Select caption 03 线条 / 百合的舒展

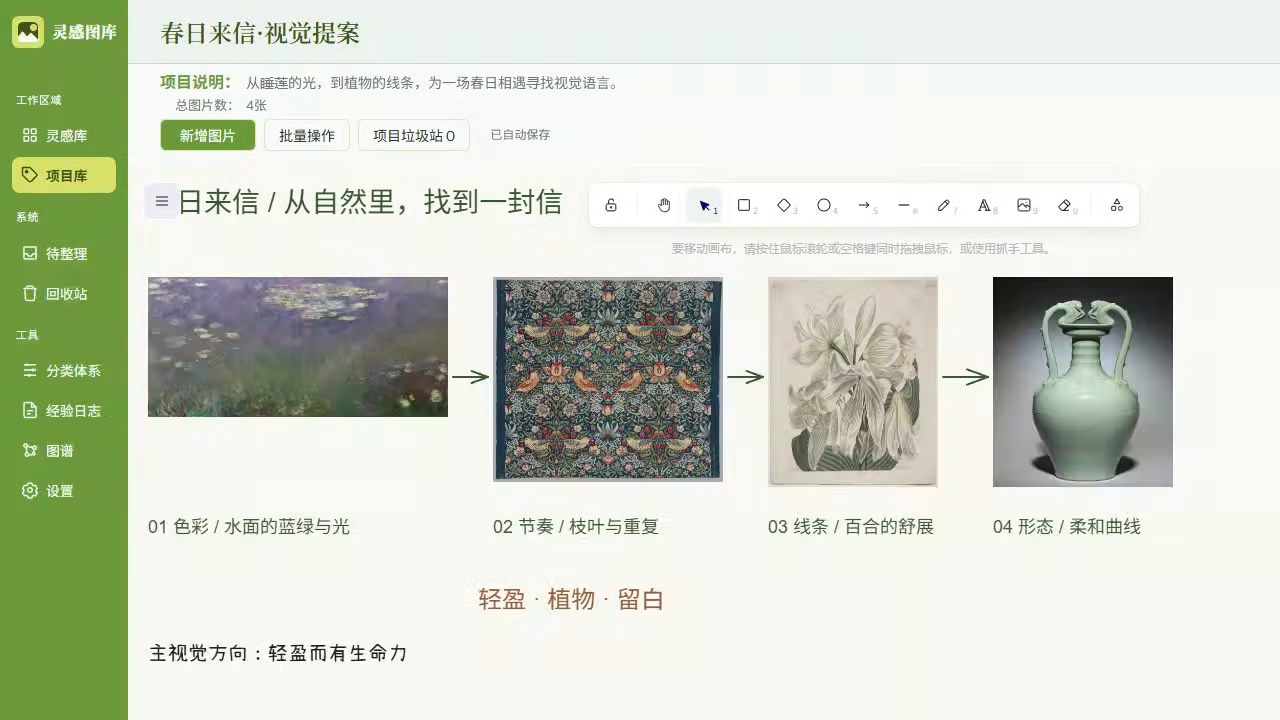pyautogui.click(x=851, y=526)
